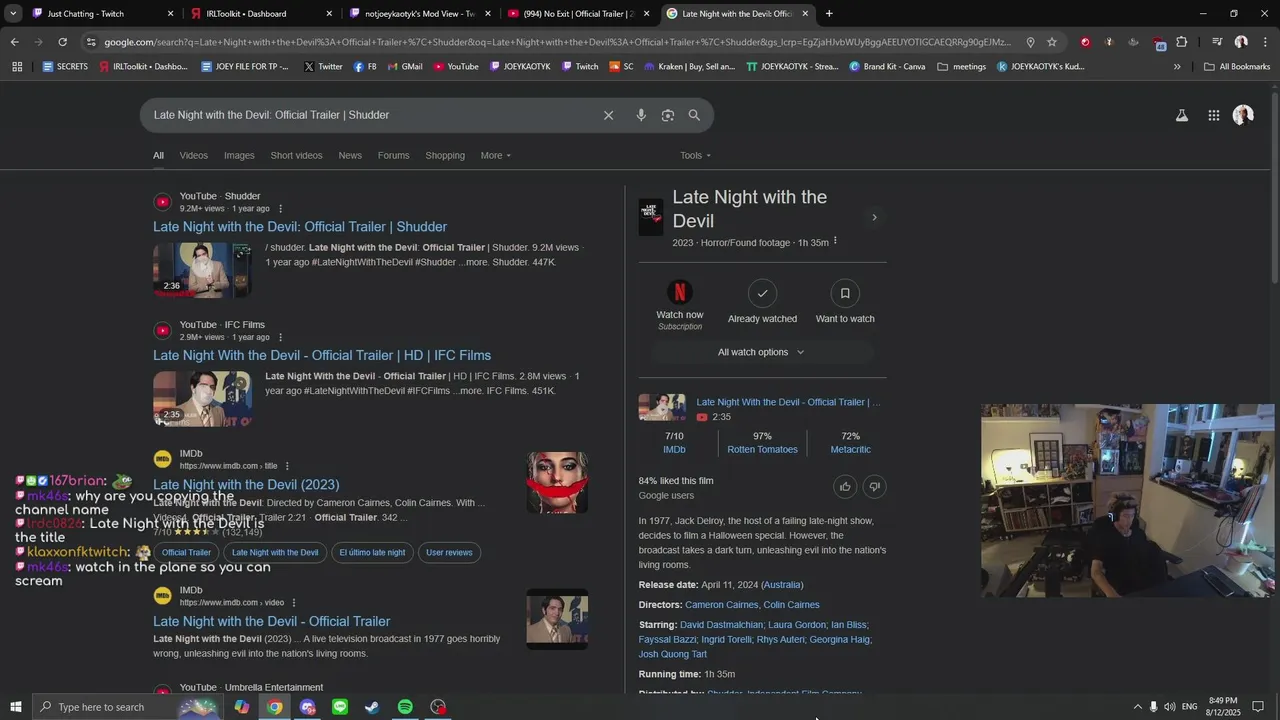
Task: Switch to notjoeykaotyk's Mod View tab
Action: click(420, 14)
